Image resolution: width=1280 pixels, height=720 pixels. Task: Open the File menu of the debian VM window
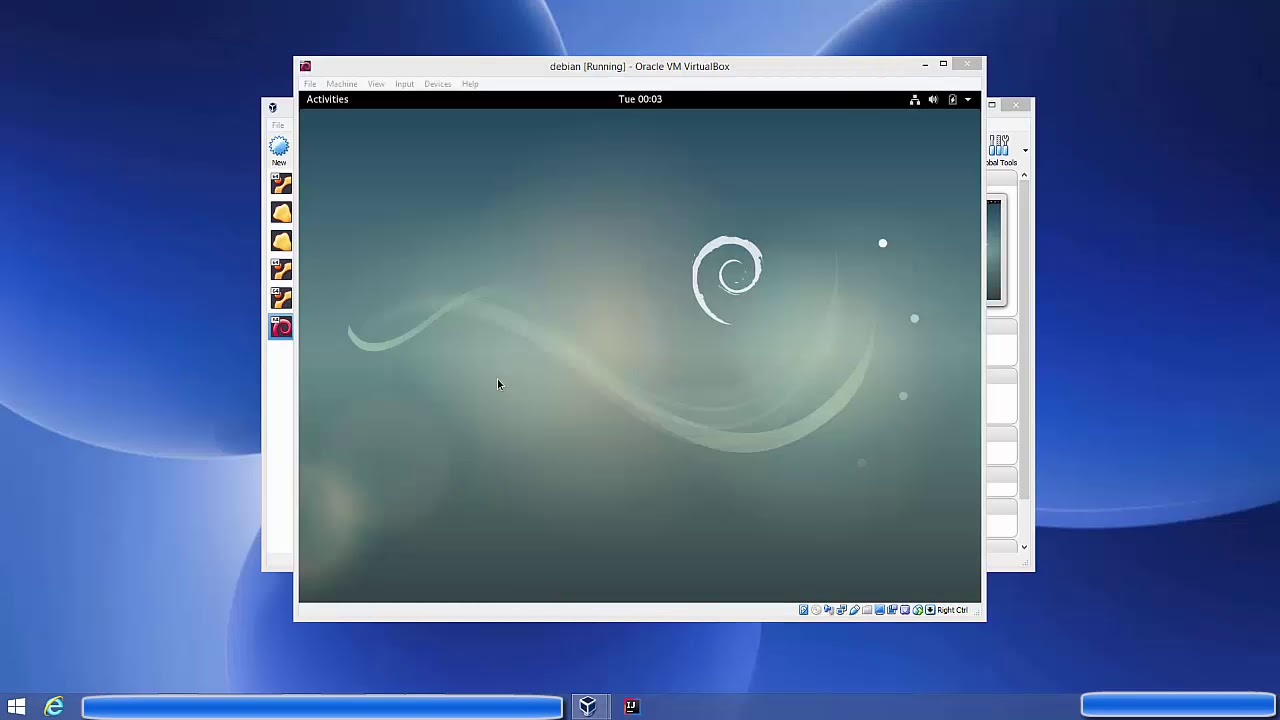pos(310,84)
